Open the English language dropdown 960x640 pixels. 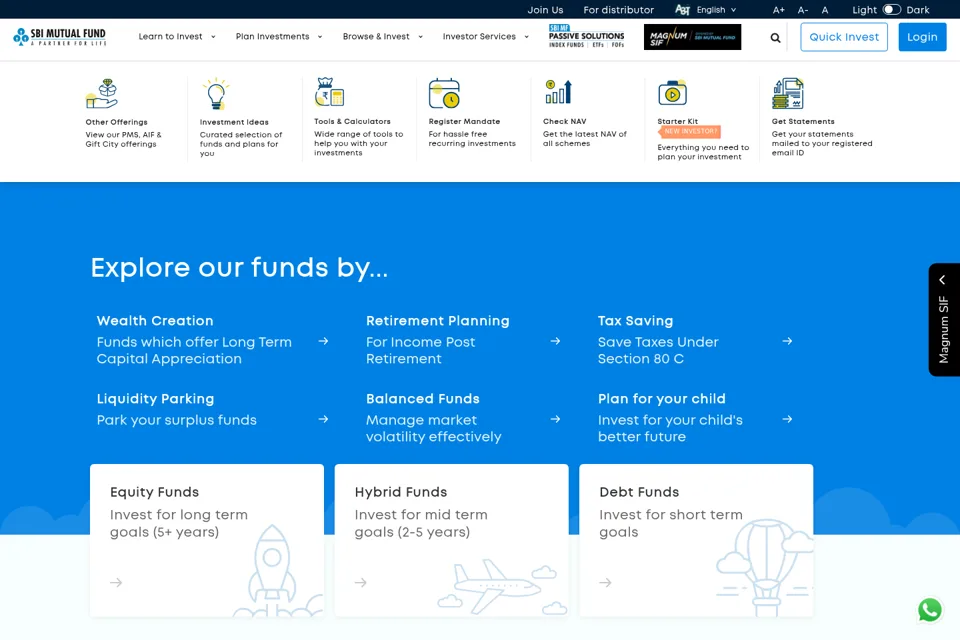pos(716,10)
